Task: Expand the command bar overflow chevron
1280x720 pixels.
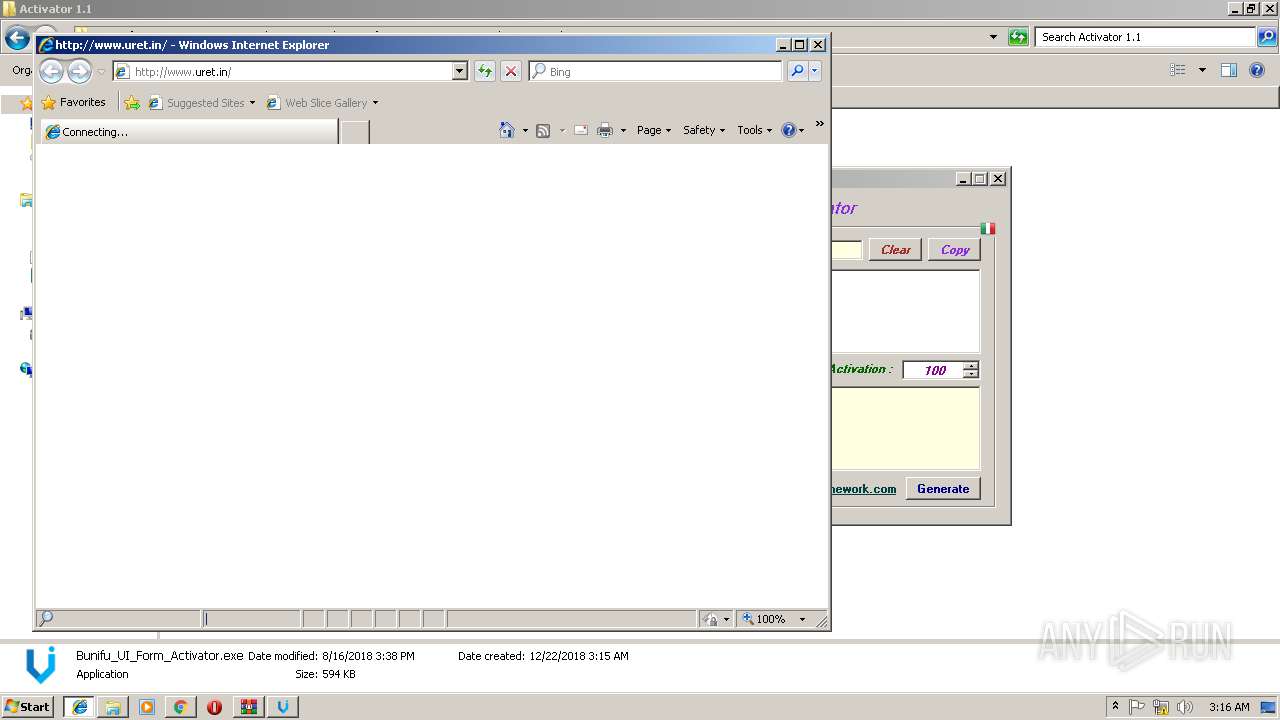Action: coord(819,124)
